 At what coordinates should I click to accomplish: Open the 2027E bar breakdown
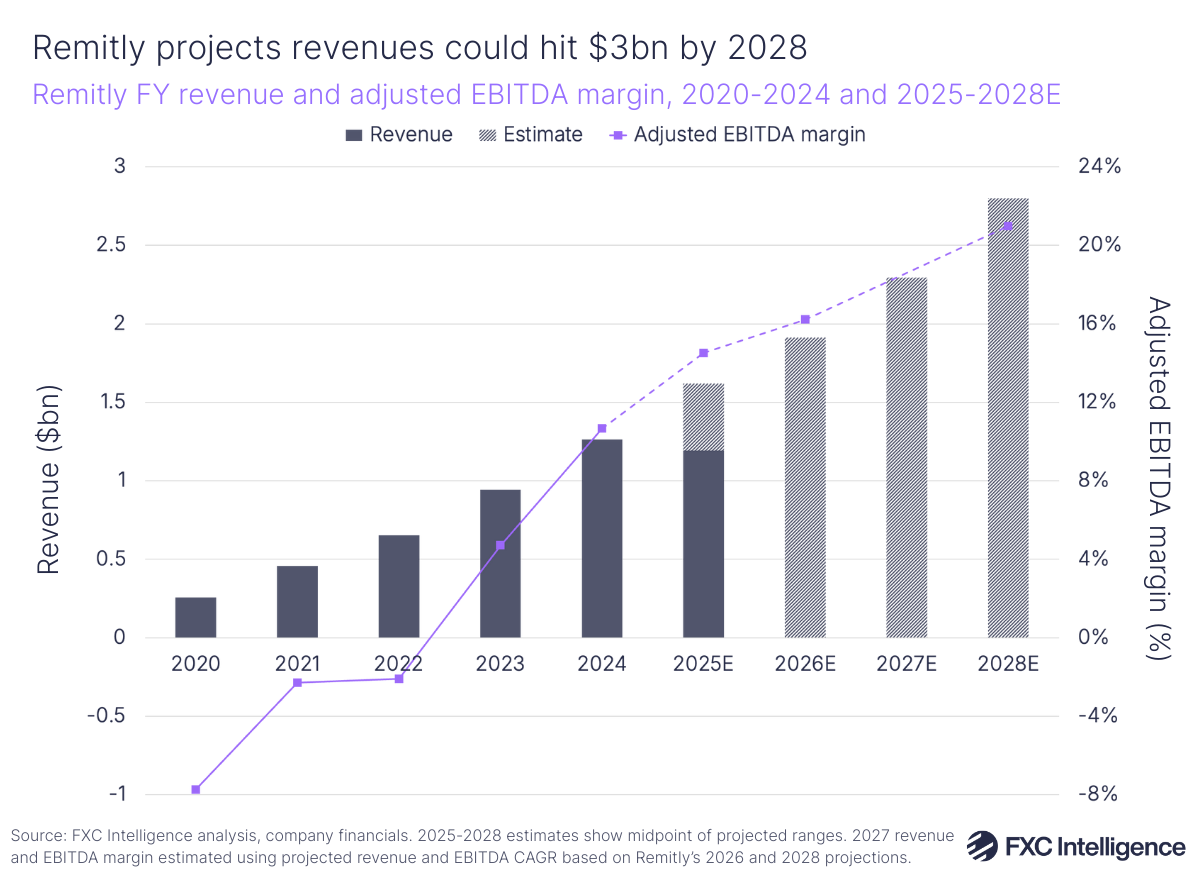pos(906,455)
